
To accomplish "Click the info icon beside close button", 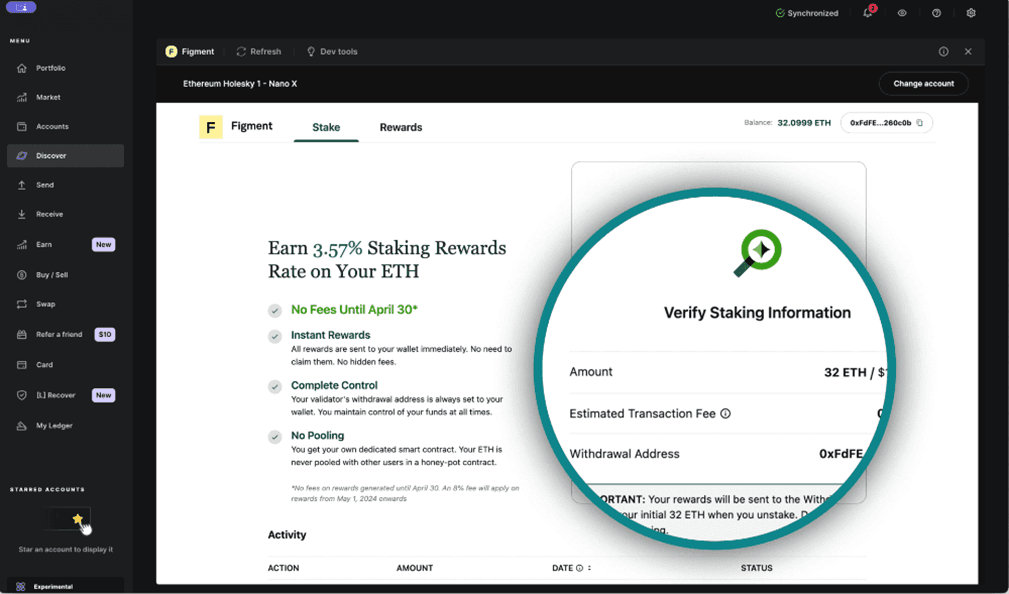I will pyautogui.click(x=943, y=52).
